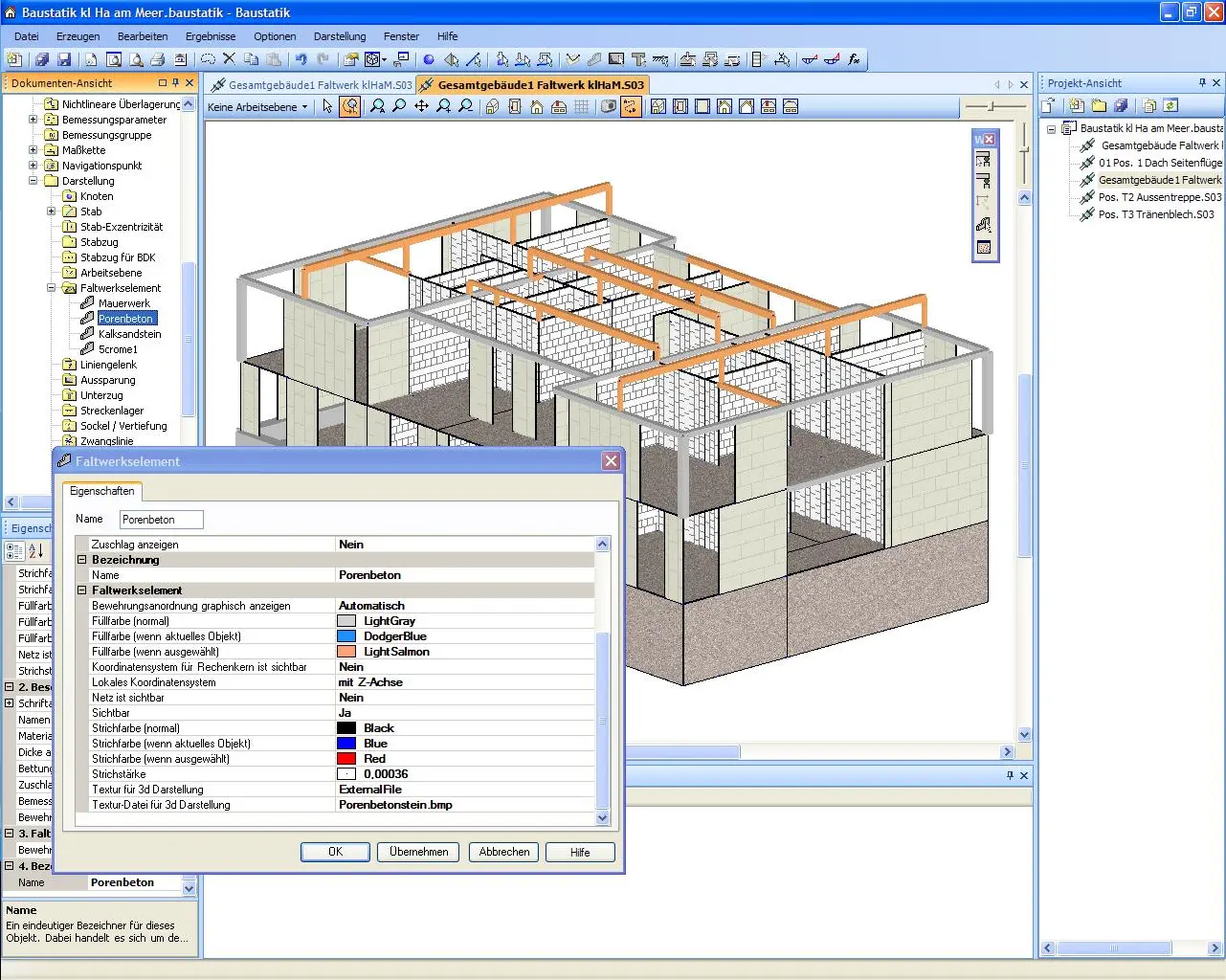Click the yellow folder icon in Projekt-Ansicht toolbar
This screenshot has width=1226, height=980.
click(1099, 105)
